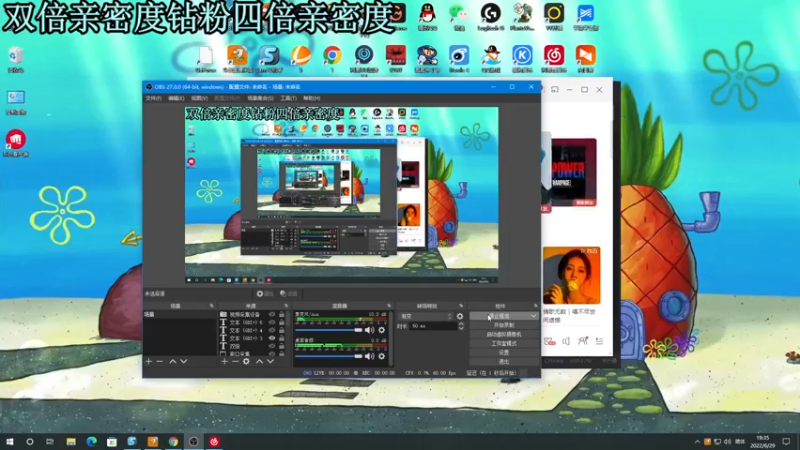Open the OBS 编辑(E) menu

[176, 98]
